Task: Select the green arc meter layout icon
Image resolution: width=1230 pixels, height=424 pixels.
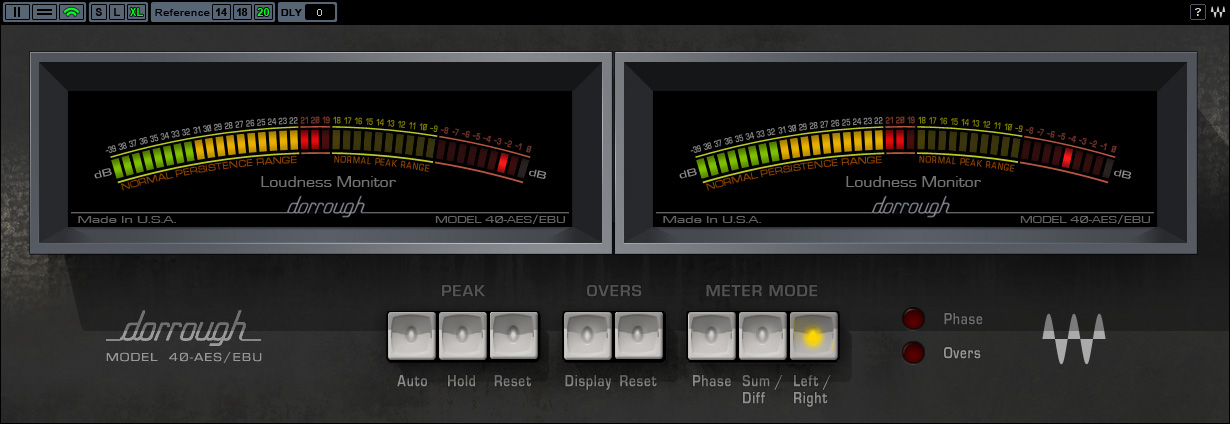Action: (x=70, y=12)
